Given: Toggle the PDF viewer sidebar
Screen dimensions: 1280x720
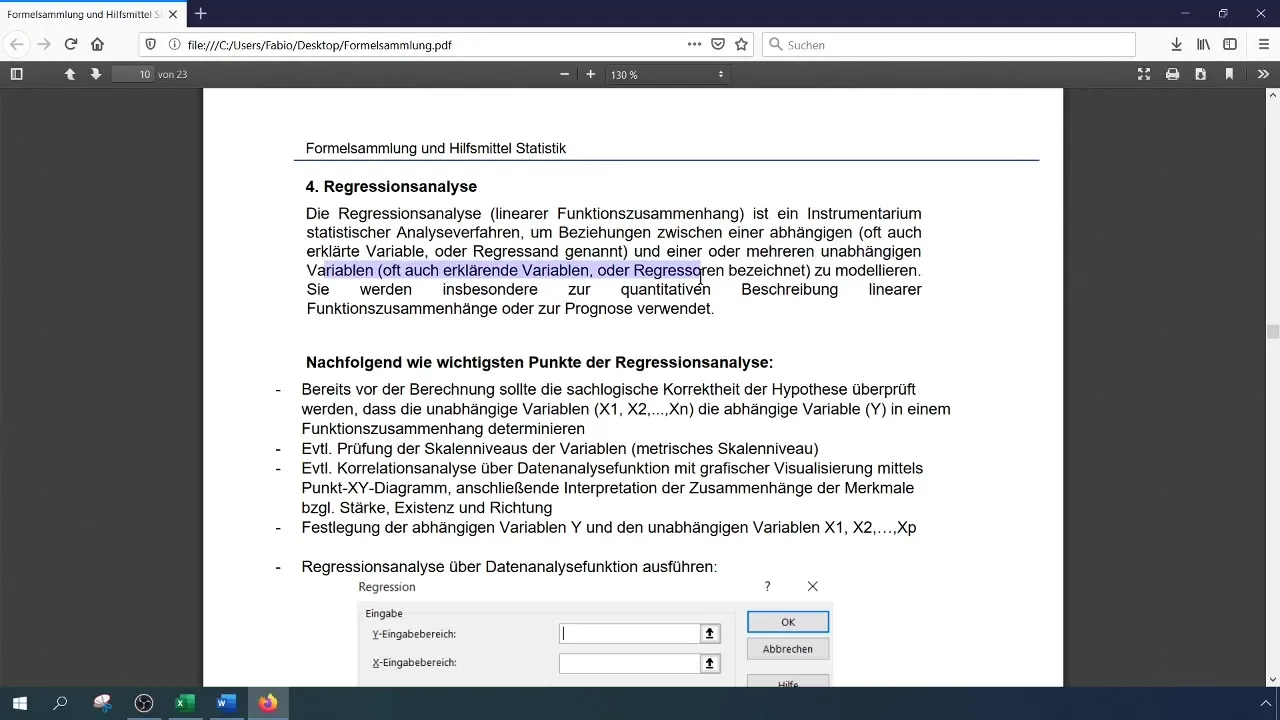Looking at the screenshot, I should (x=16, y=74).
